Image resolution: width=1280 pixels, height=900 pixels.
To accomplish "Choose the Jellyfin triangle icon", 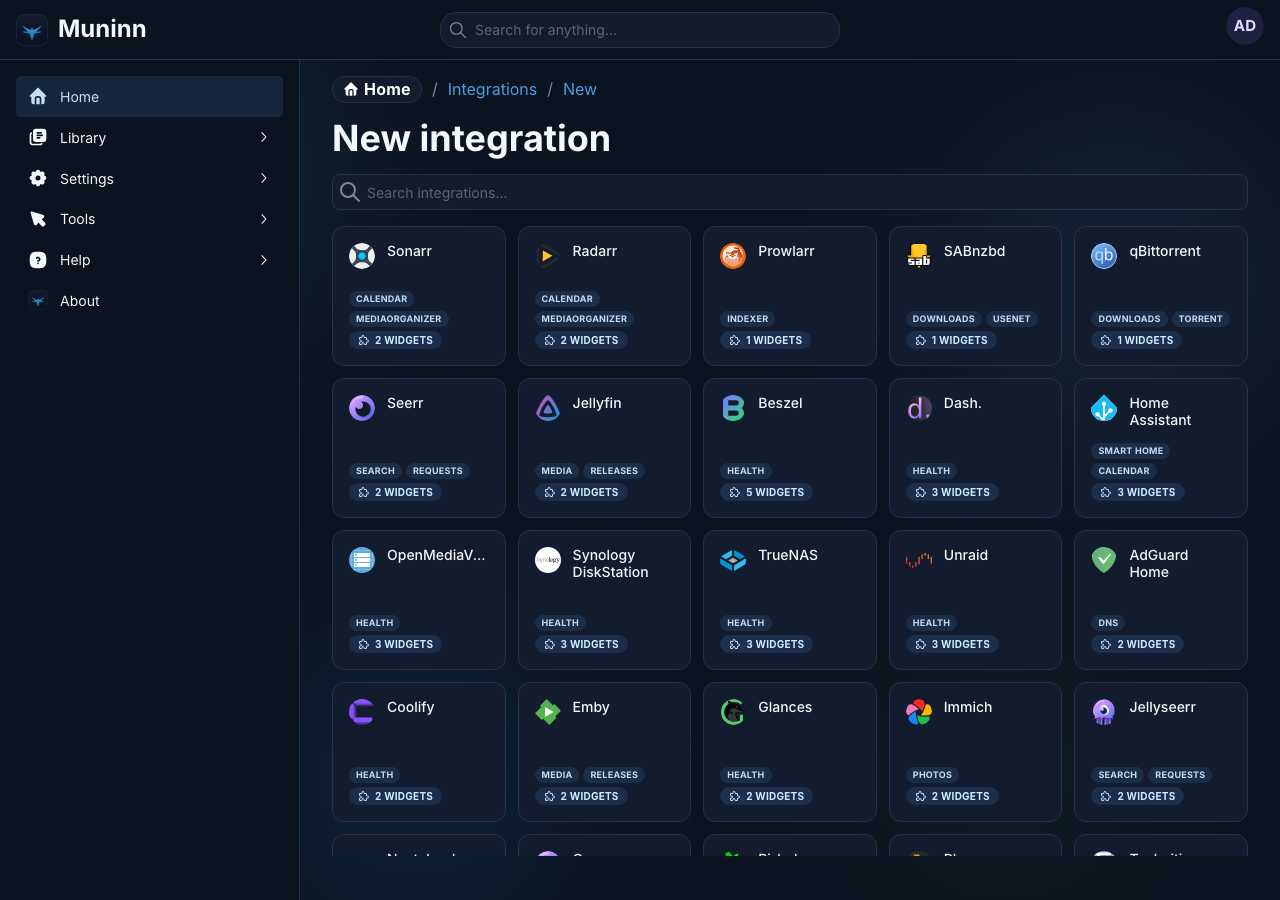I will point(548,408).
